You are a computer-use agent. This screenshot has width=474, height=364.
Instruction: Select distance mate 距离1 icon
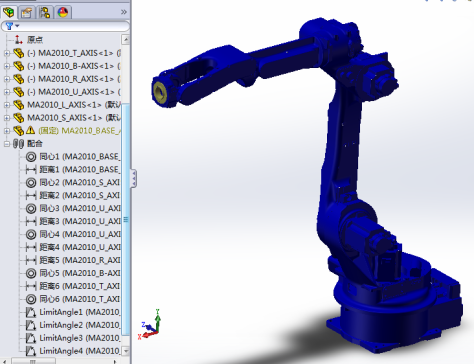(31, 170)
